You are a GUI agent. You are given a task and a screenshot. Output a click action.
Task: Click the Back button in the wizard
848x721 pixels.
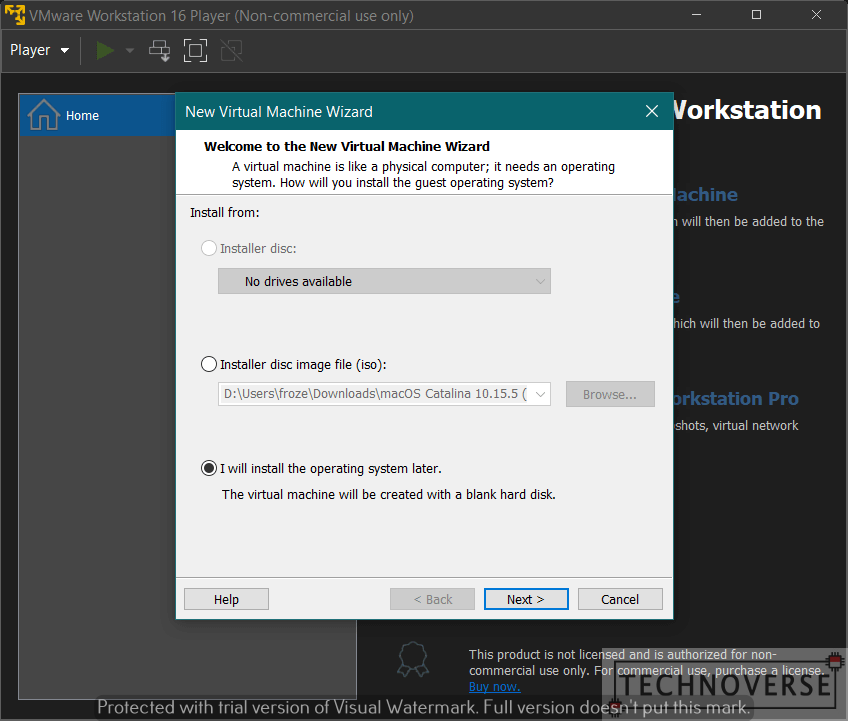[432, 599]
